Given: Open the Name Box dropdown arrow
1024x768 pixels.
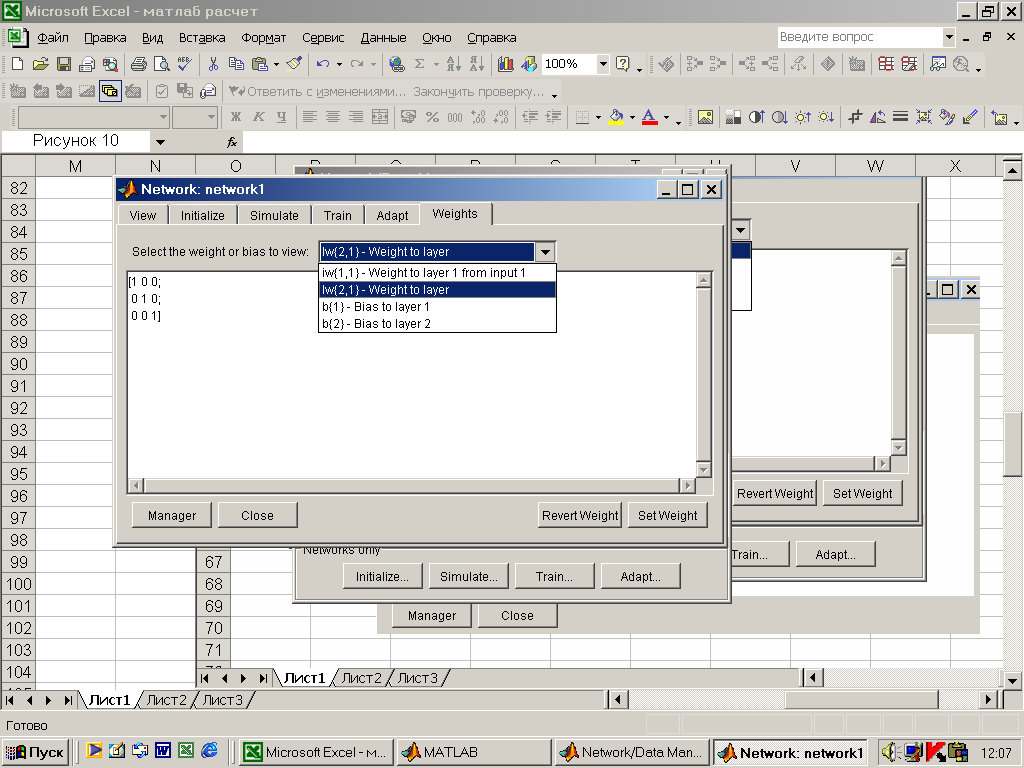Looking at the screenshot, I should coord(160,142).
